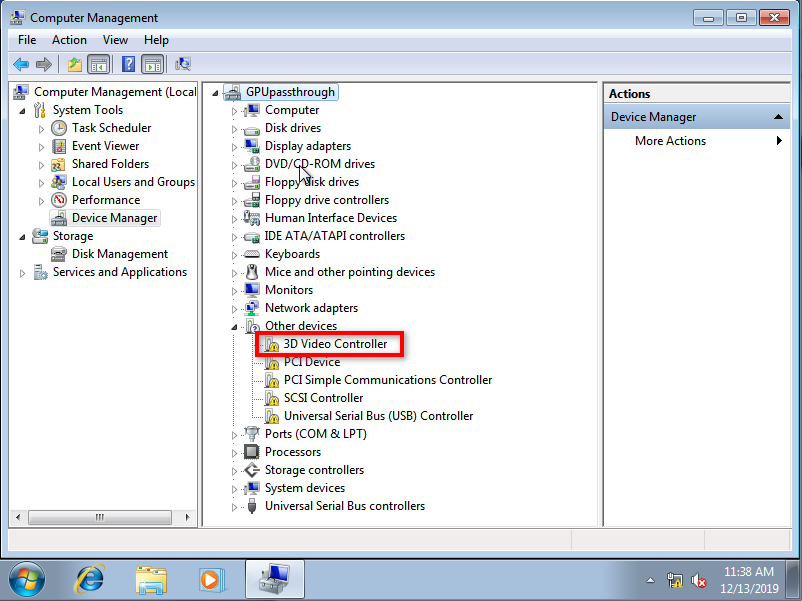Viewport: 802px width, 601px height.
Task: Open the Action menu
Action: click(69, 40)
